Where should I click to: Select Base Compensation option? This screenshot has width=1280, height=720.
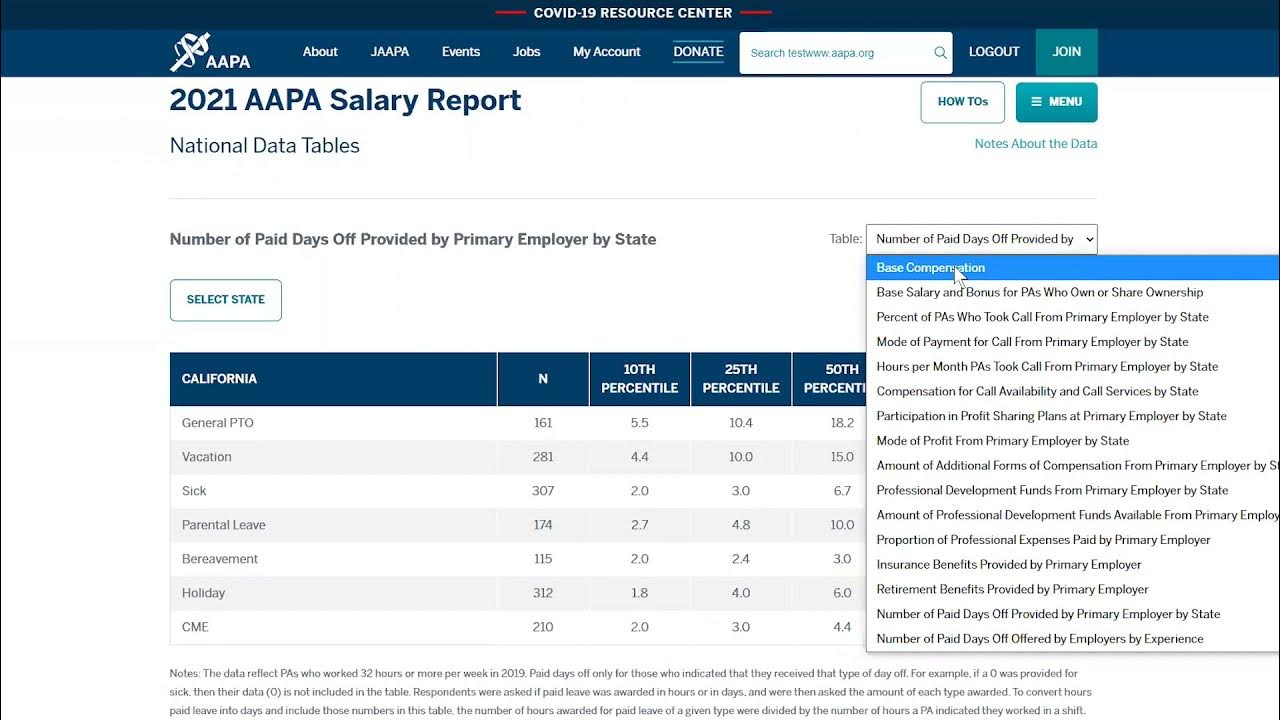tap(1073, 268)
